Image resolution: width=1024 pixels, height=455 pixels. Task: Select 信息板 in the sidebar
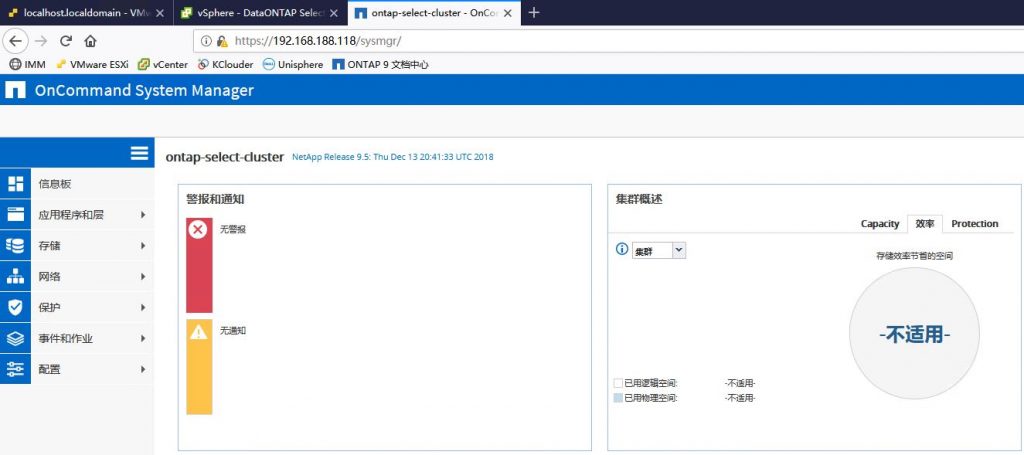[77, 184]
